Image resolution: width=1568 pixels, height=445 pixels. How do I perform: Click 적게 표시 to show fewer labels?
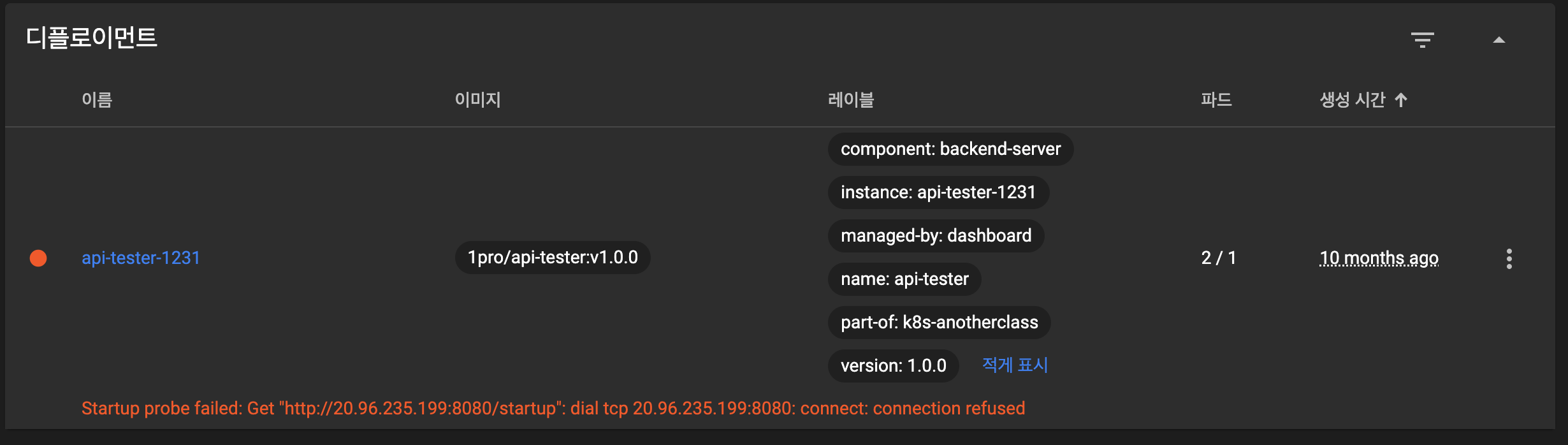[1015, 365]
